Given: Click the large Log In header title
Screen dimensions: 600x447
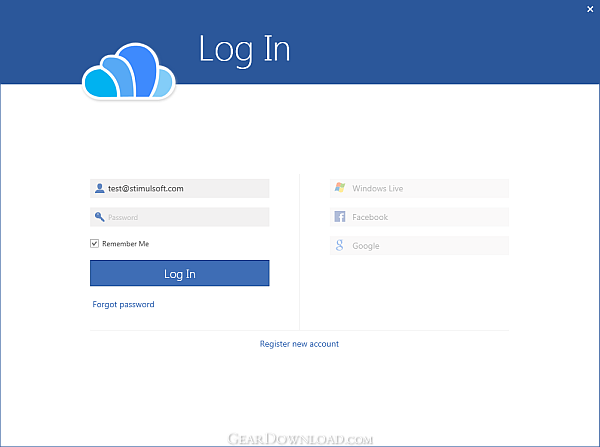Looking at the screenshot, I should click(245, 50).
